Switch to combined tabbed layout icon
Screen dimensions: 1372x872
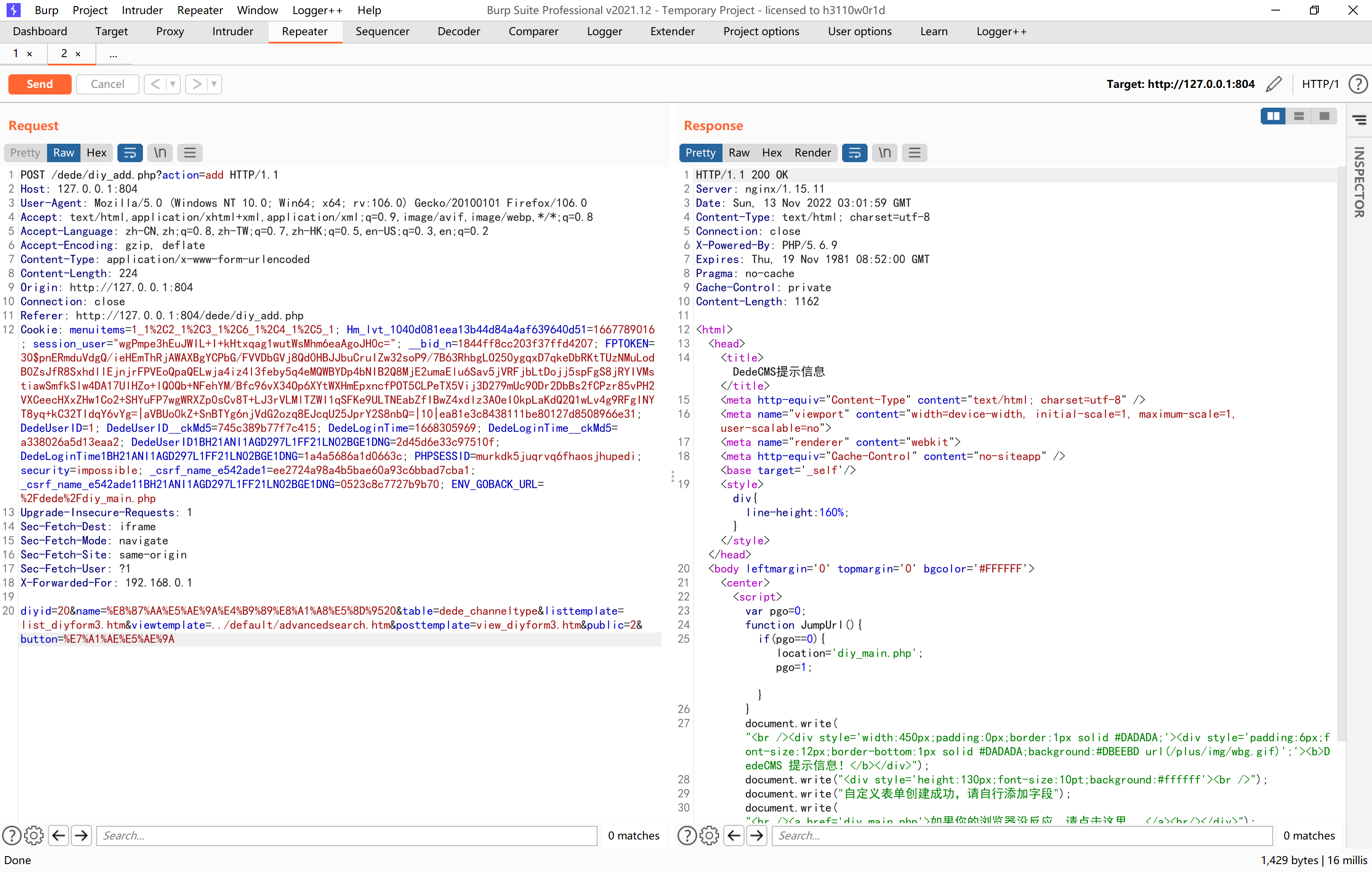click(x=1324, y=116)
